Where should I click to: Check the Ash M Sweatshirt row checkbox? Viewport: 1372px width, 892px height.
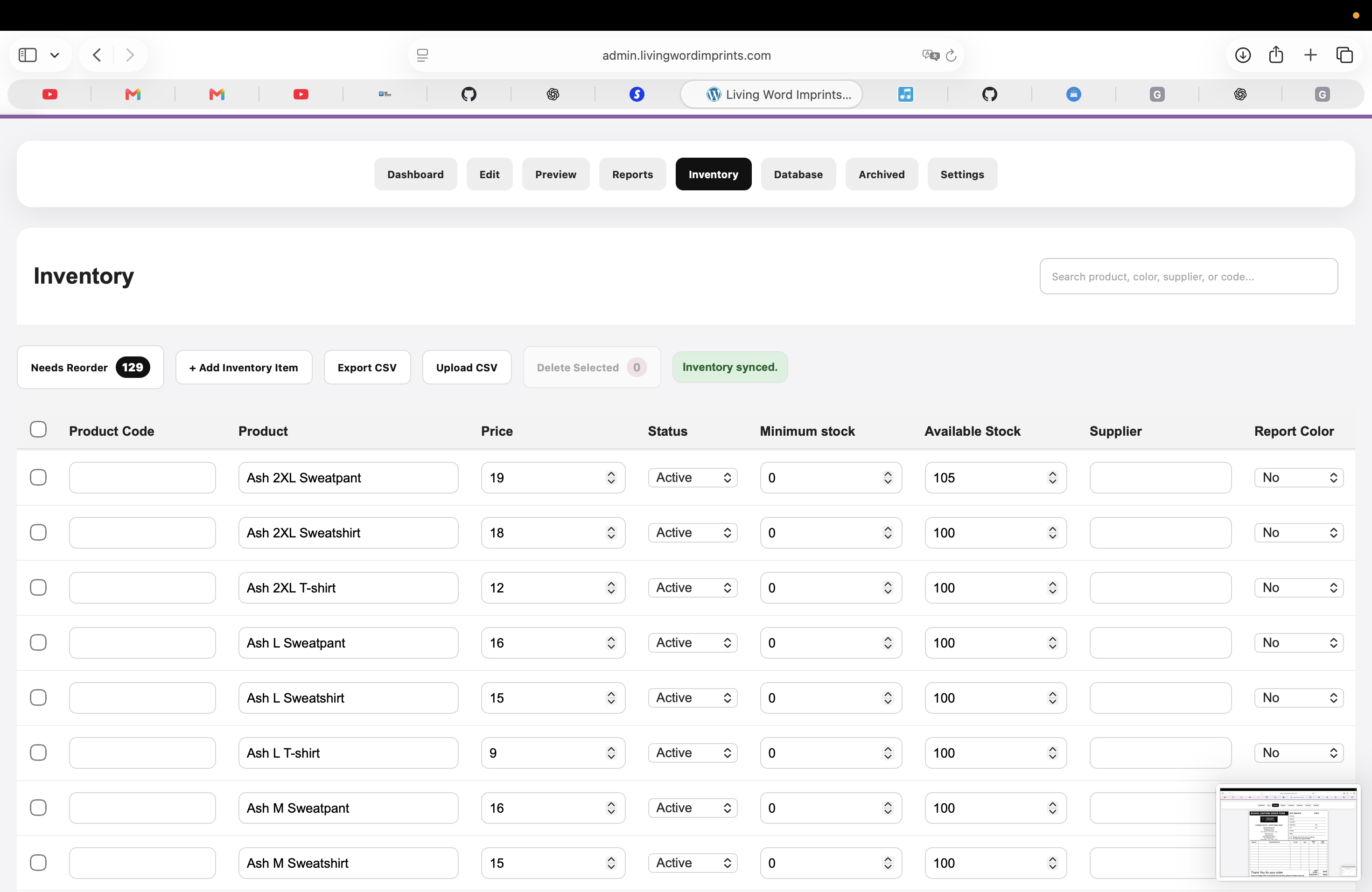(38, 863)
